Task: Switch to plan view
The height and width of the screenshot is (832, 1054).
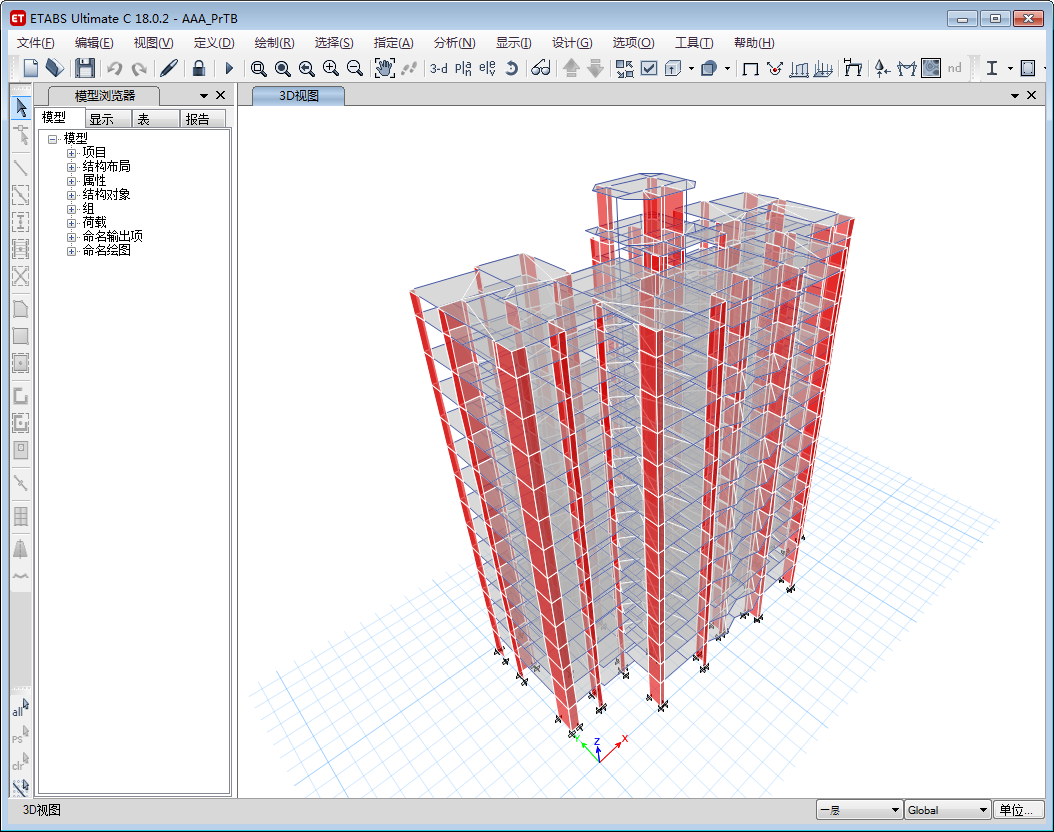Action: point(463,69)
